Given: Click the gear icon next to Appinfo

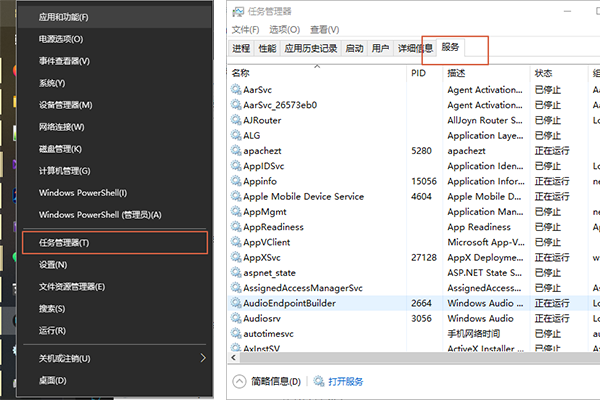Looking at the screenshot, I should pos(235,181).
